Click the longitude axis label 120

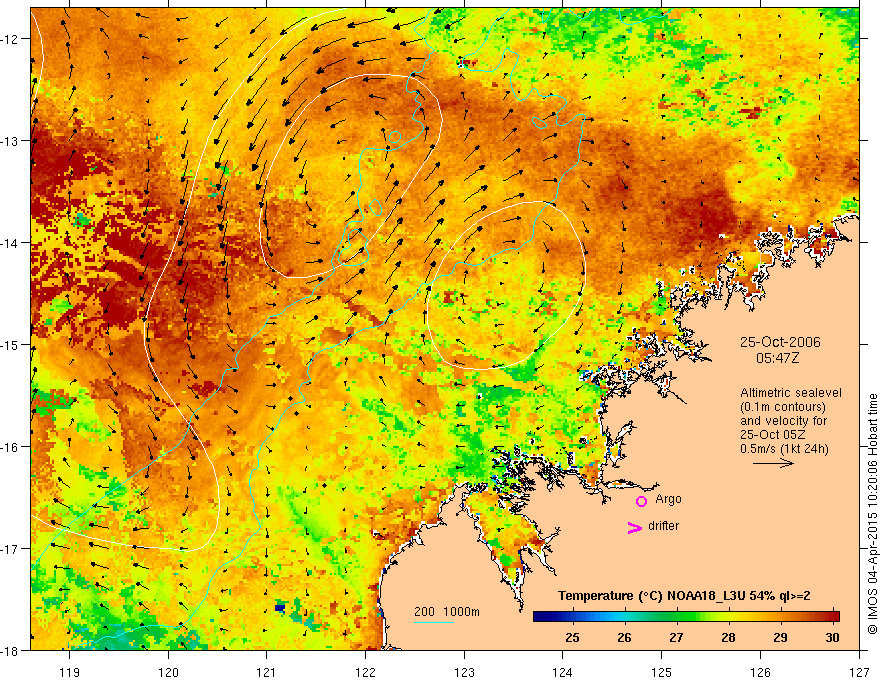pyautogui.click(x=168, y=672)
